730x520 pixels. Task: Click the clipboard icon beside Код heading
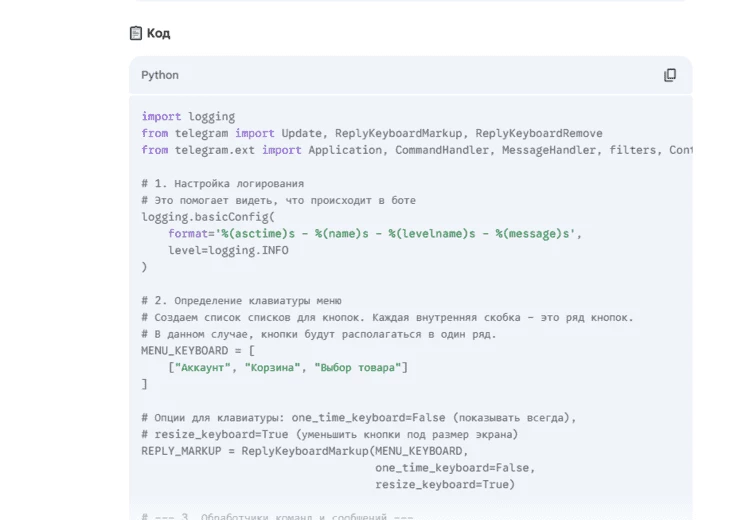(x=136, y=33)
